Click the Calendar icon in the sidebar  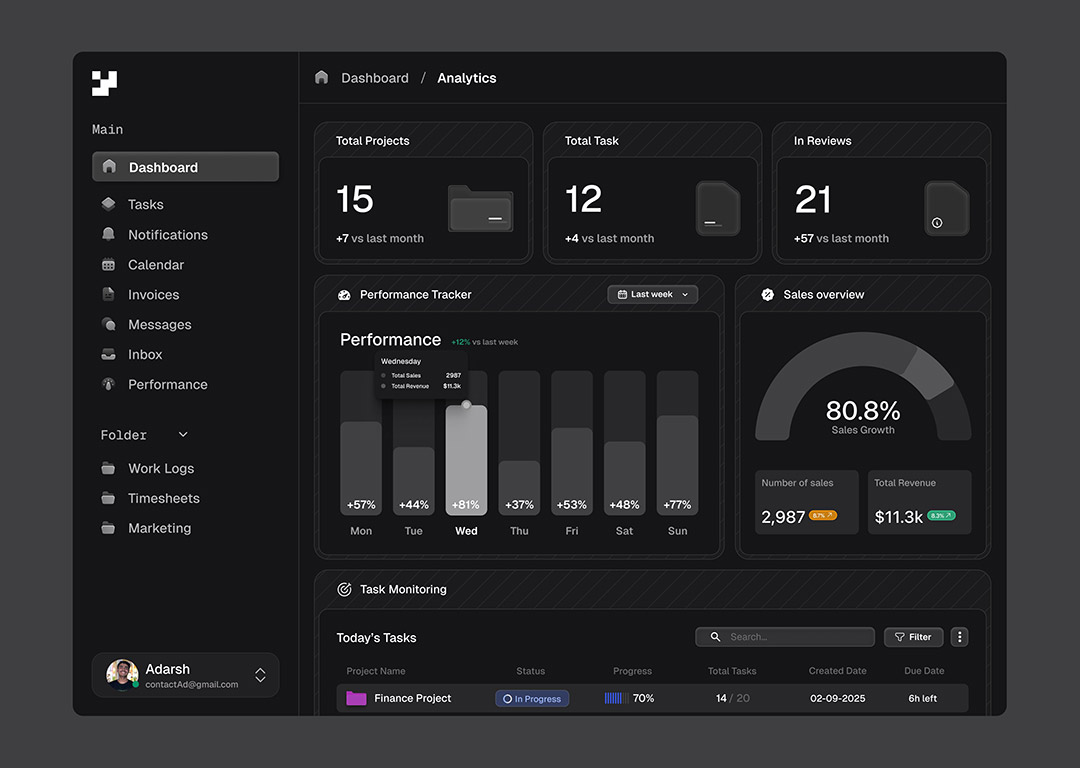click(x=109, y=264)
